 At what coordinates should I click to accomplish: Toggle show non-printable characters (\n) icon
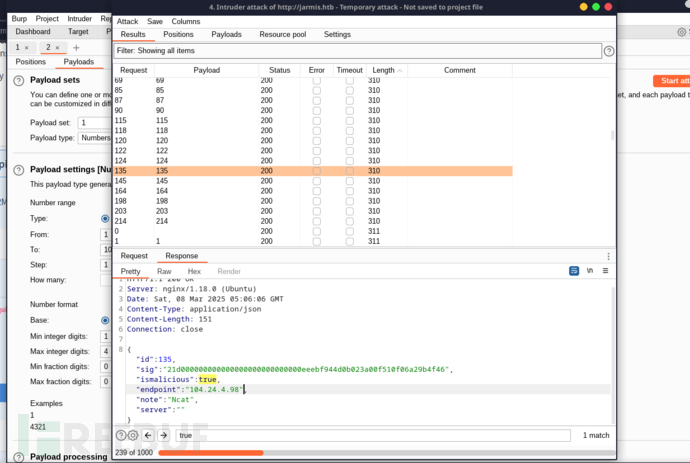coord(590,271)
